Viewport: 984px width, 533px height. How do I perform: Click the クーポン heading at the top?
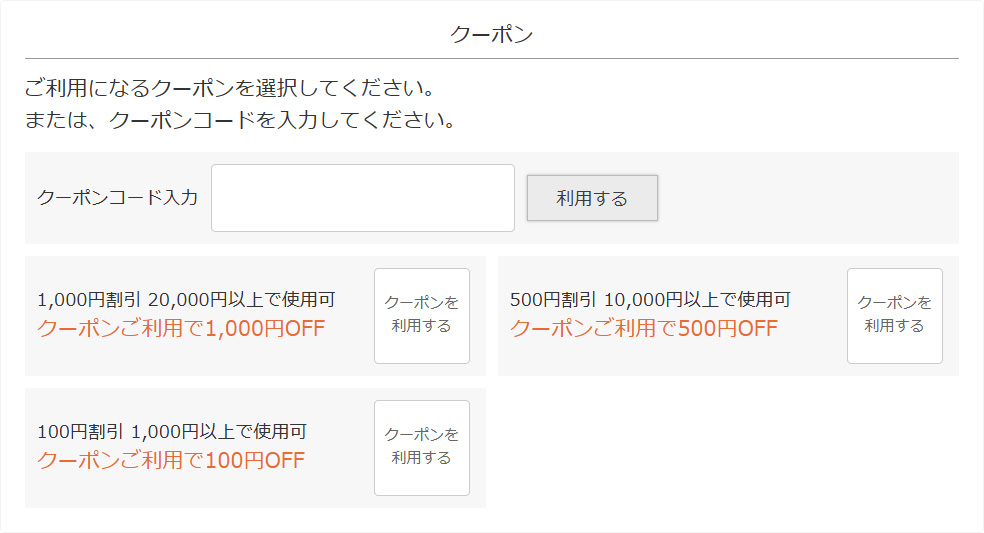tap(491, 35)
